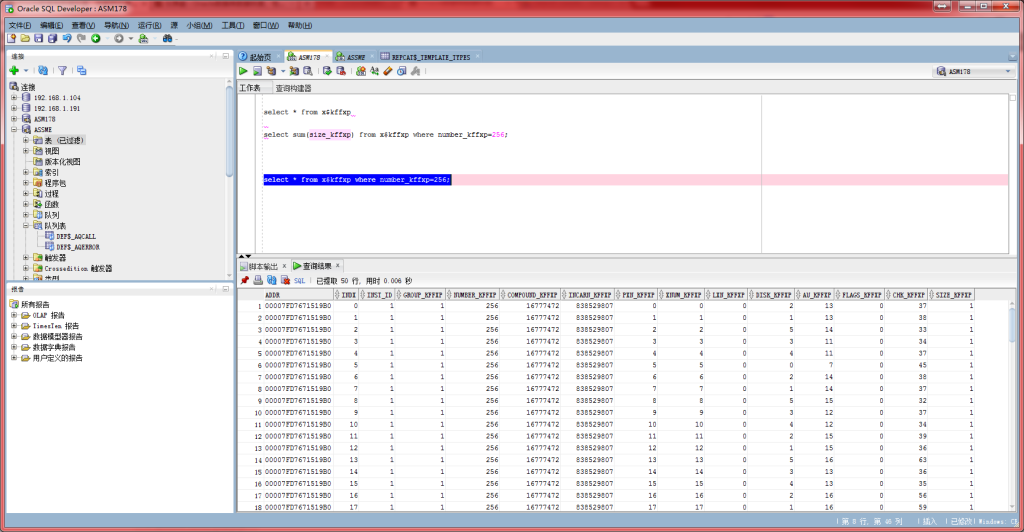This screenshot has height=532, width=1024.
Task: Open the 工具(T) menu
Action: point(232,25)
